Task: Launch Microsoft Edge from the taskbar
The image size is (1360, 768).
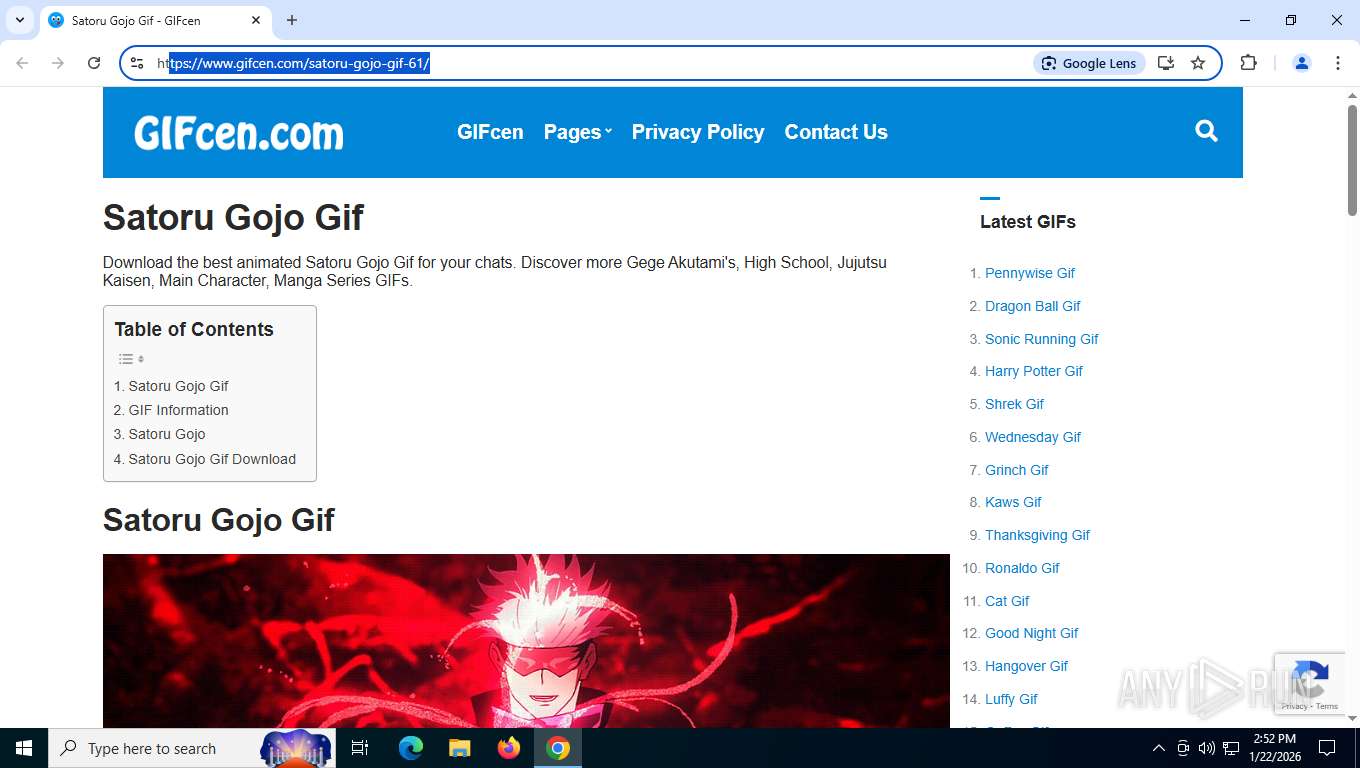Action: pyautogui.click(x=411, y=748)
